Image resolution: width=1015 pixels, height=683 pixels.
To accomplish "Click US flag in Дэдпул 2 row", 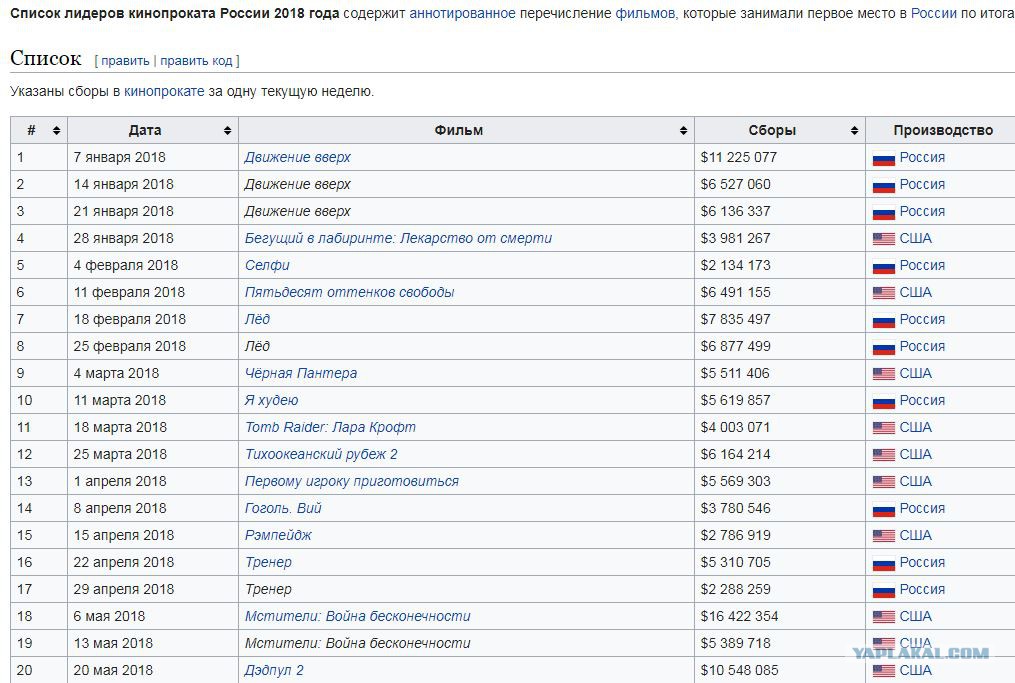I will pyautogui.click(x=884, y=671).
